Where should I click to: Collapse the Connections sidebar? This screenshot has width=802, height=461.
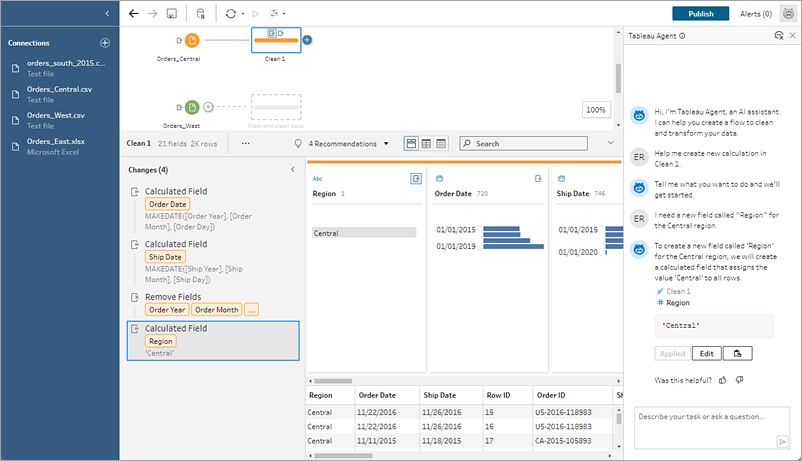click(108, 14)
